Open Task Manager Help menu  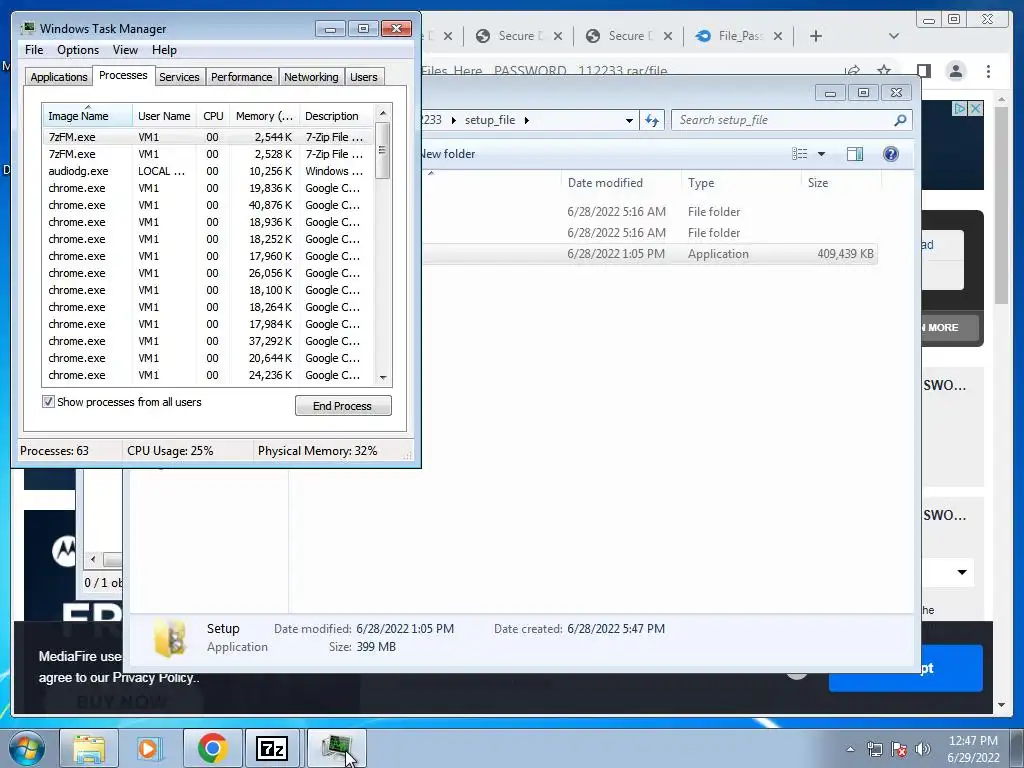point(164,50)
